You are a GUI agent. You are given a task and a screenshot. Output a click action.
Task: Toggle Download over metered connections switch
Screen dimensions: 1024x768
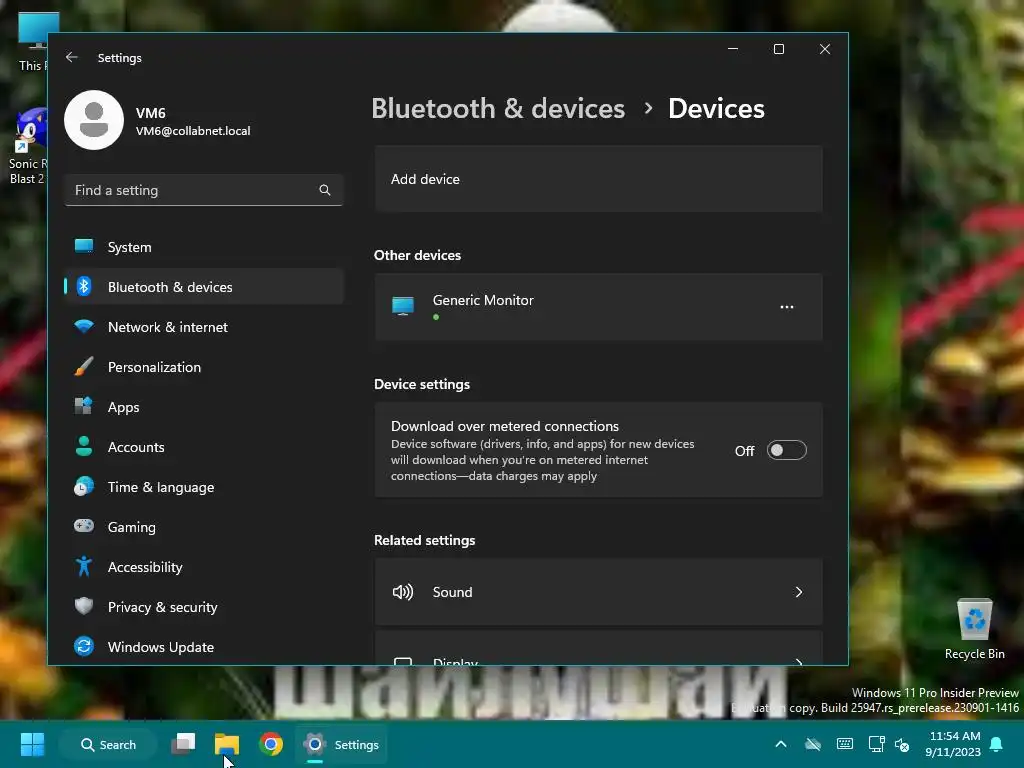pos(786,451)
